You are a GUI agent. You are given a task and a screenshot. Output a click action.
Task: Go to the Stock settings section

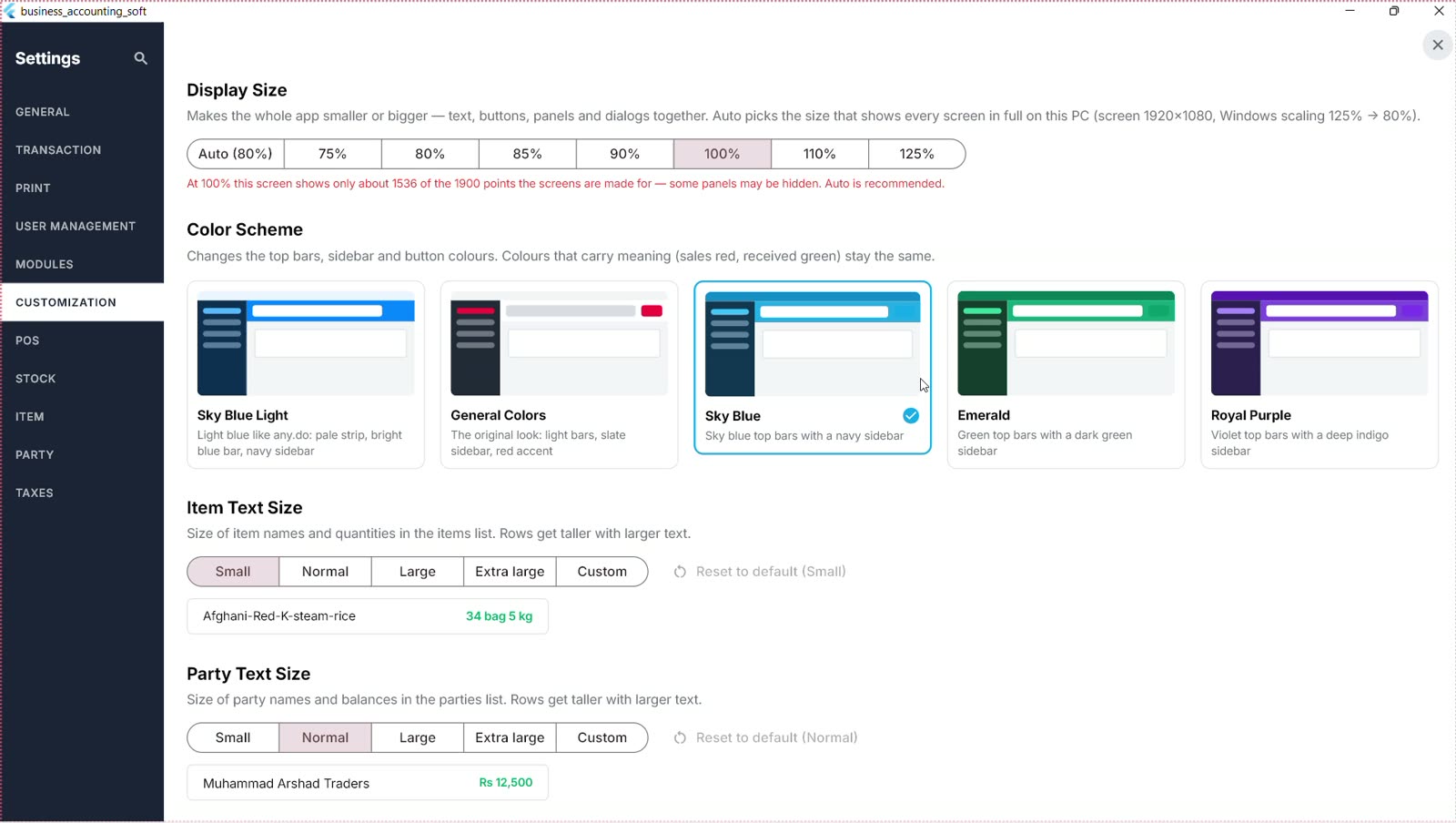click(82, 379)
